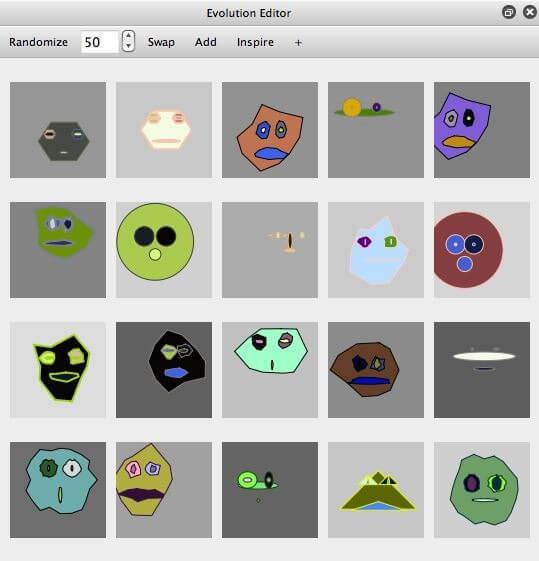Select the faint tan features on gray thumbnail

pyautogui.click(x=270, y=250)
